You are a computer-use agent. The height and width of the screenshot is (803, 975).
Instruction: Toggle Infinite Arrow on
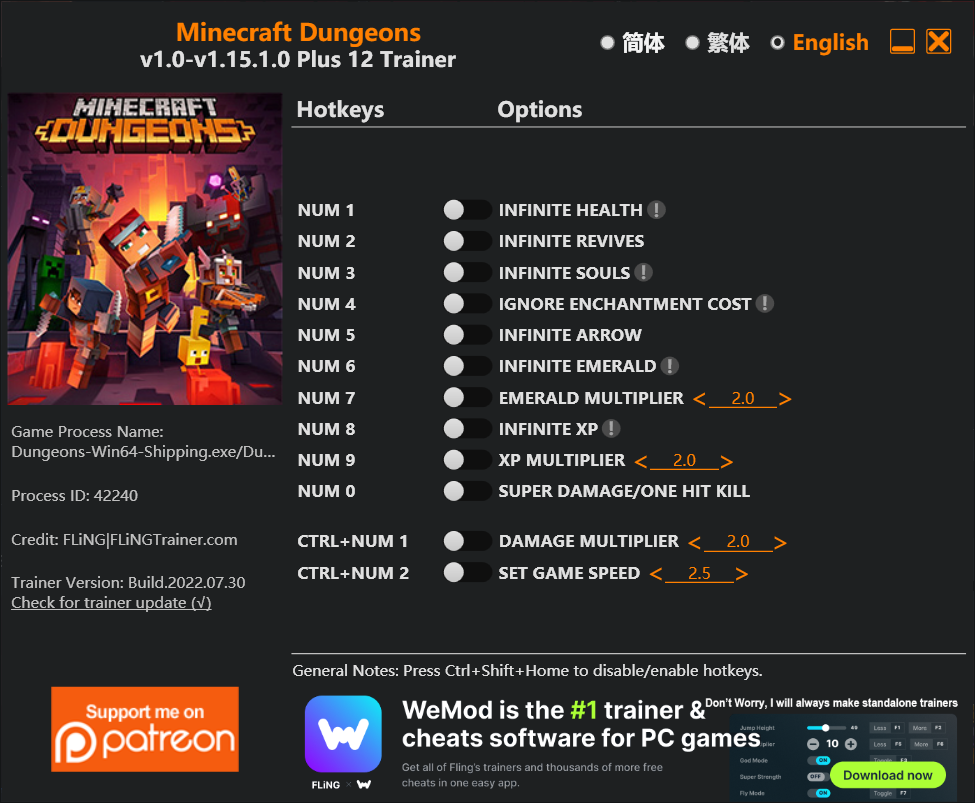point(468,335)
